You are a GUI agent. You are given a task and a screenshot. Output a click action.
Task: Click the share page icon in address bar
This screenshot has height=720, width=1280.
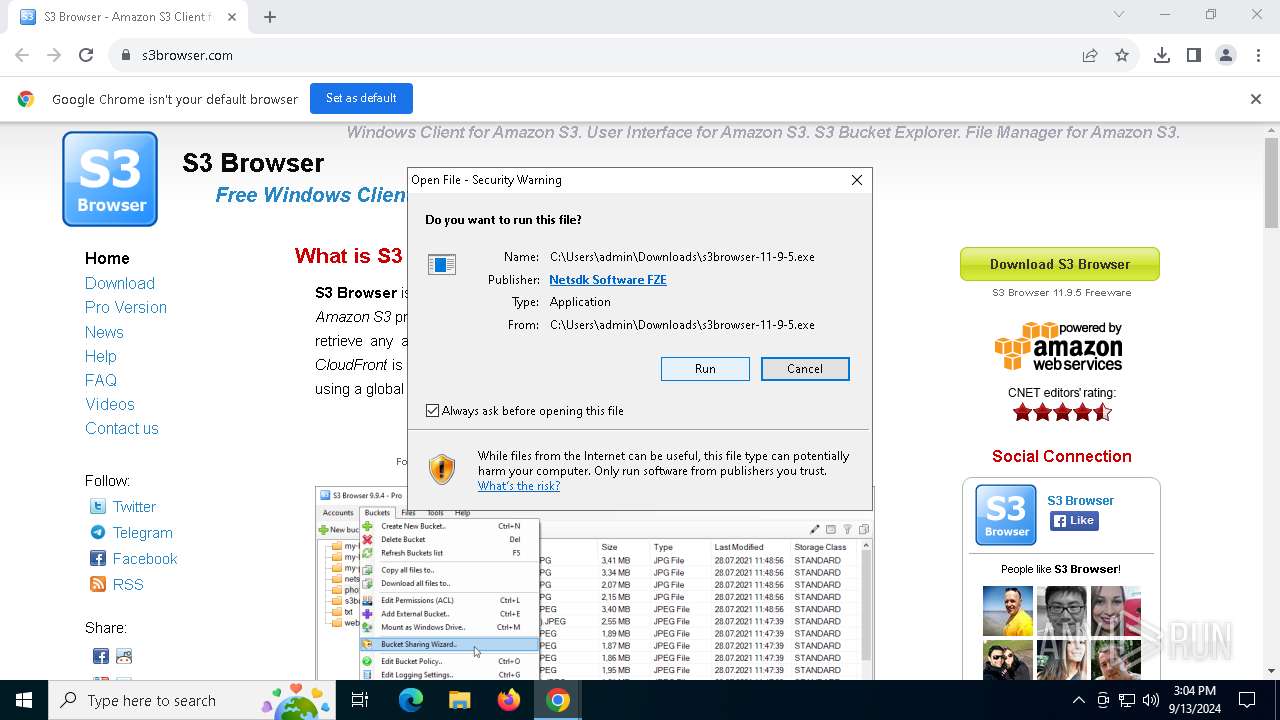[1090, 55]
